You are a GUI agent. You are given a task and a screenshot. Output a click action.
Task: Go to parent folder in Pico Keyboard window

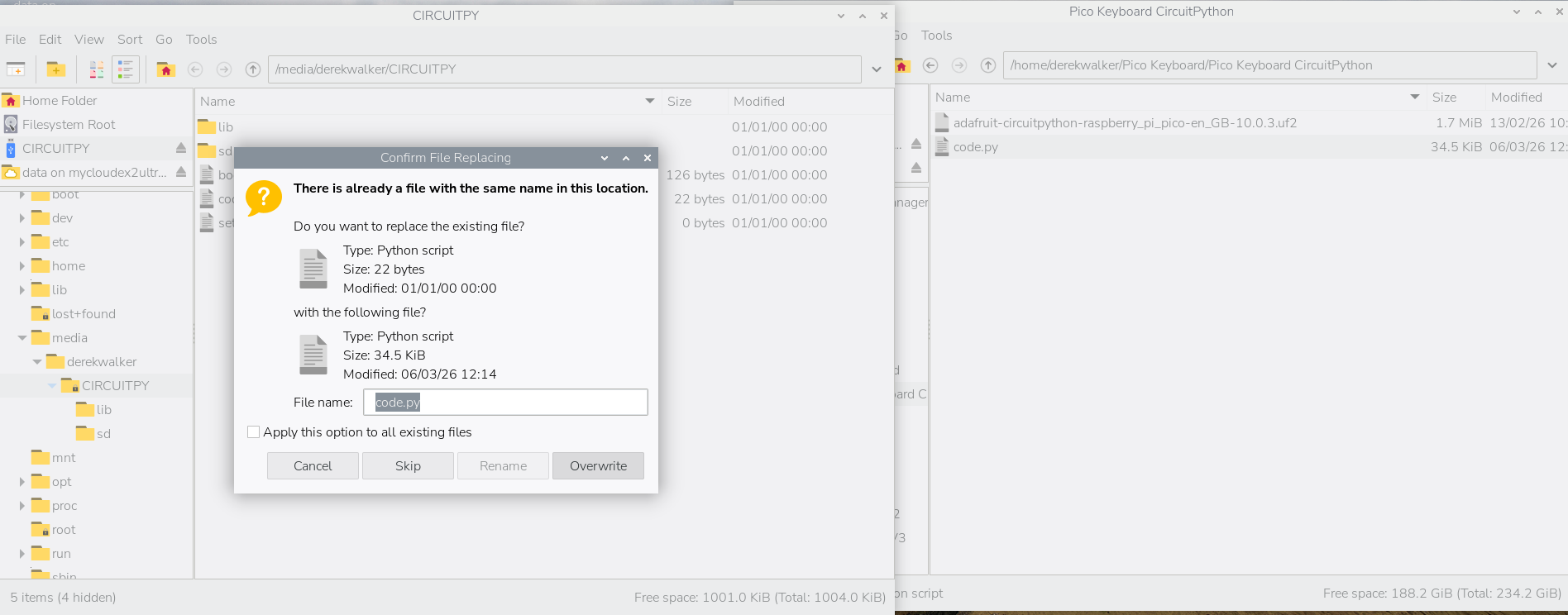tap(987, 65)
